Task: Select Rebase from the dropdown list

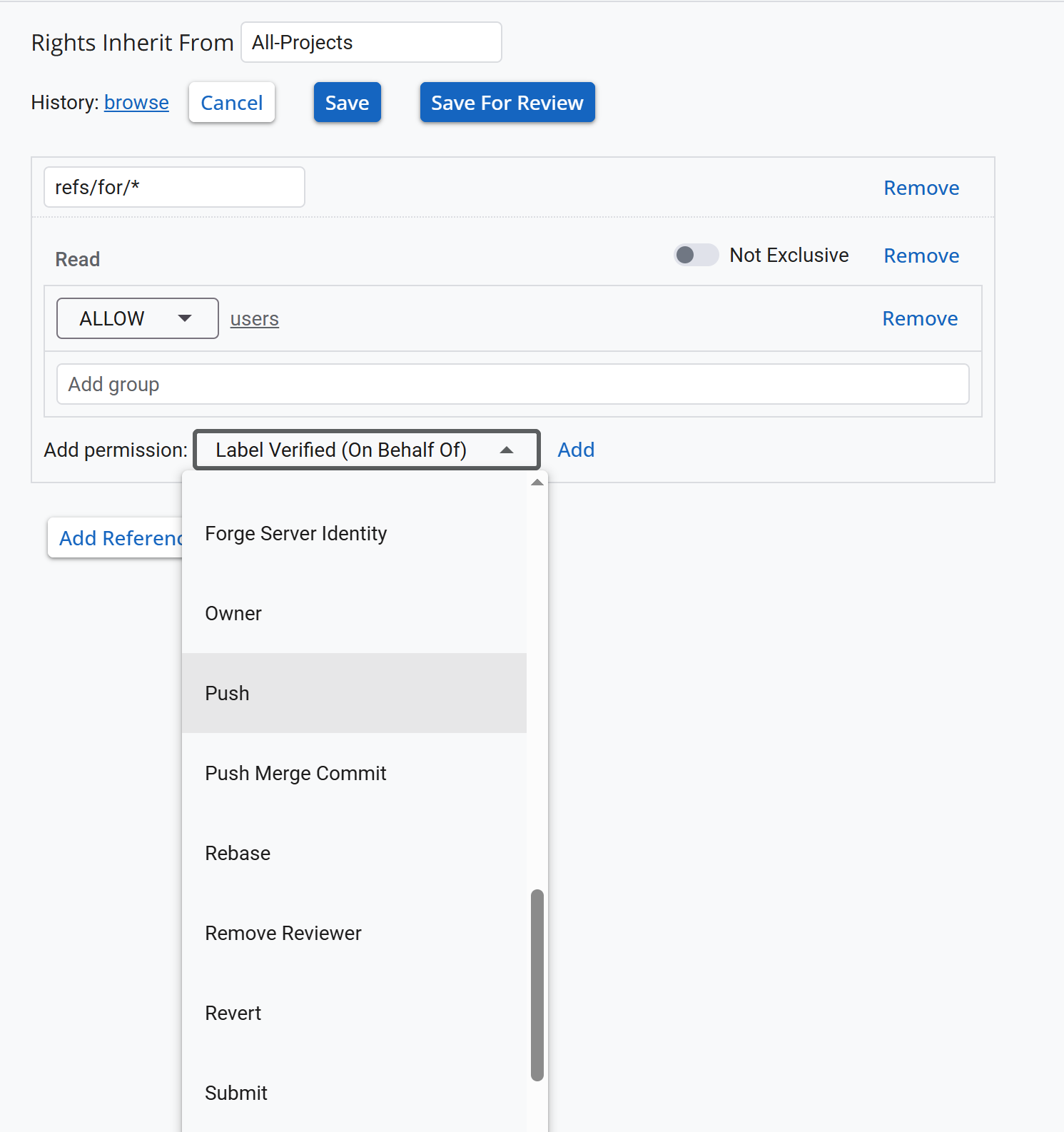Action: tap(354, 854)
